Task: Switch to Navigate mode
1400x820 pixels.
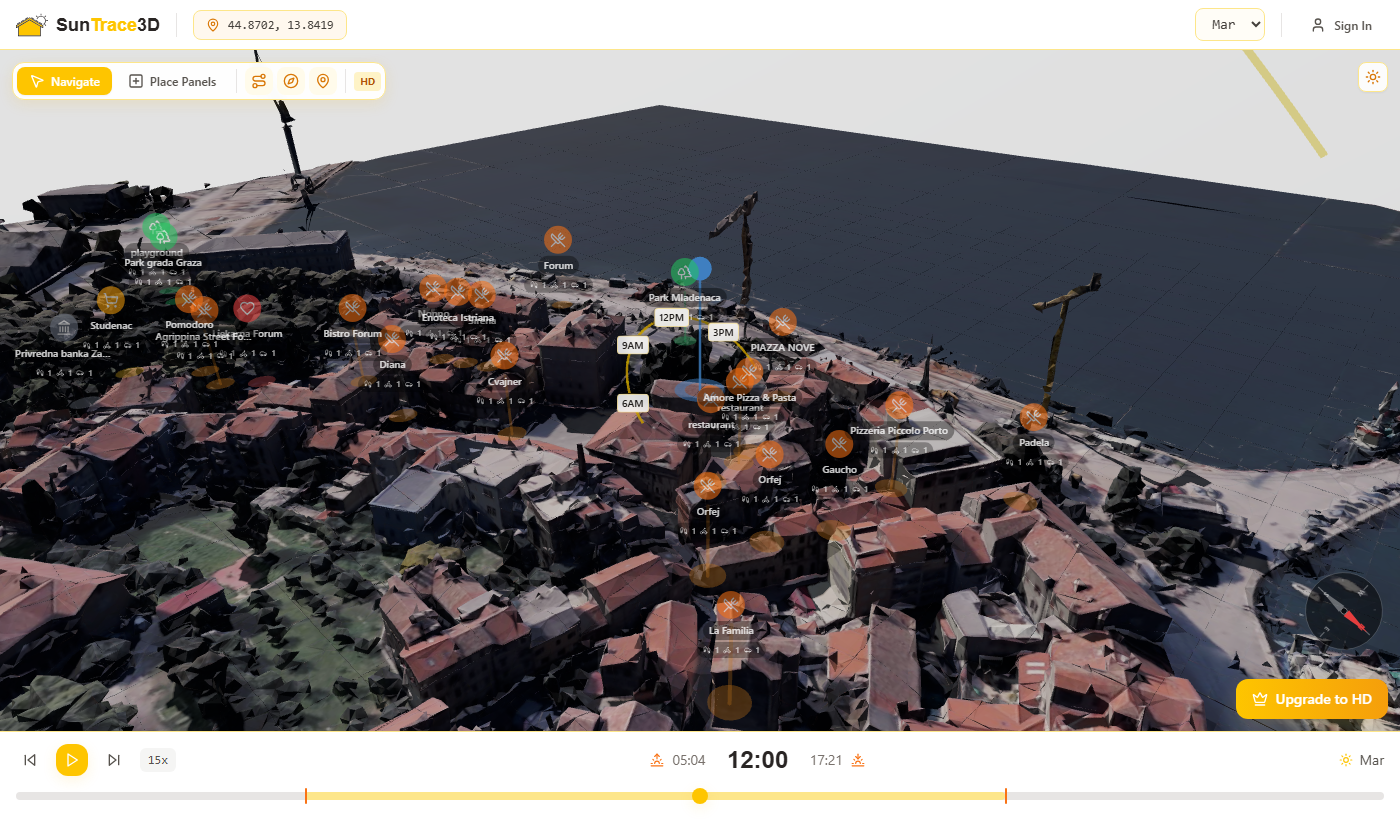Action: 64,81
